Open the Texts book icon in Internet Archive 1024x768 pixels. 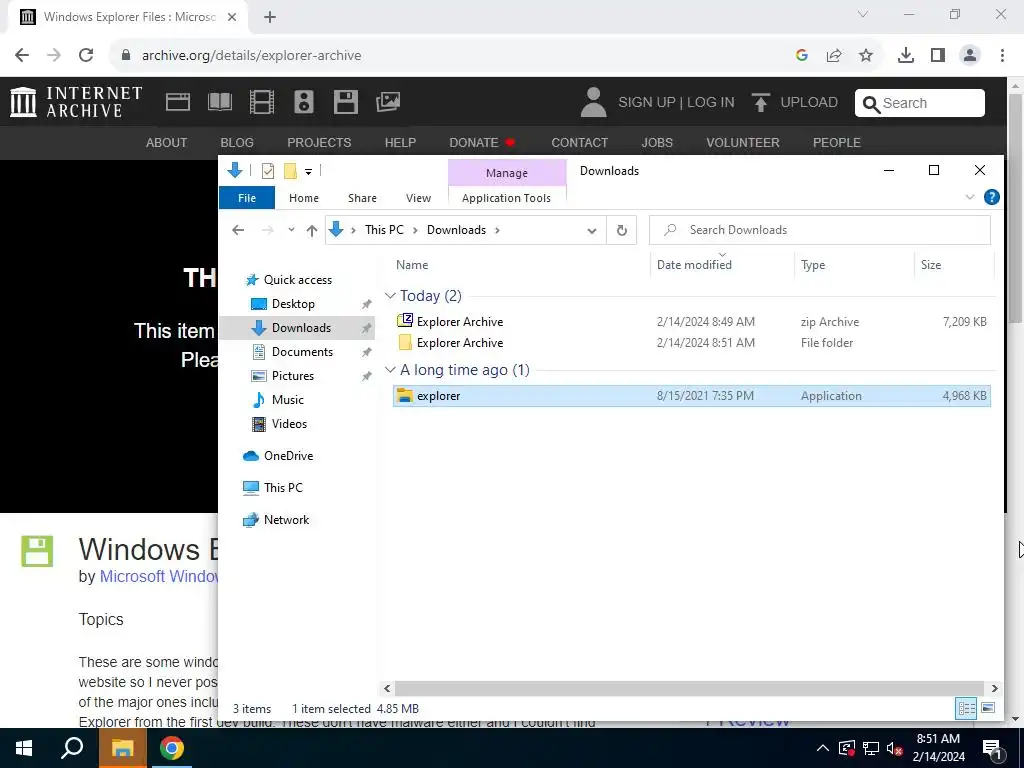pyautogui.click(x=219, y=102)
